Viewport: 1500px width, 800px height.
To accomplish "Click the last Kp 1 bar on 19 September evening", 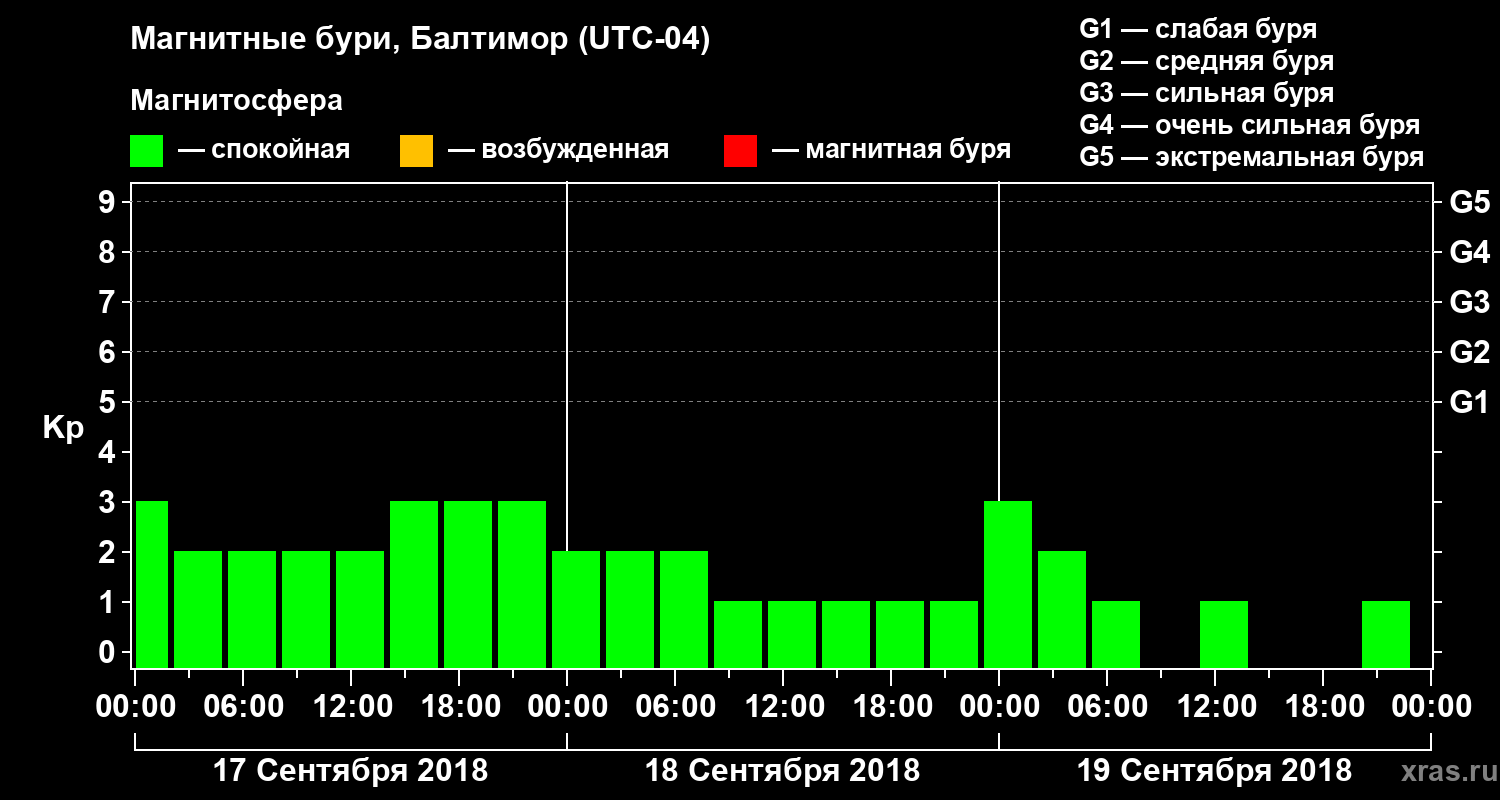I will pos(1386,634).
